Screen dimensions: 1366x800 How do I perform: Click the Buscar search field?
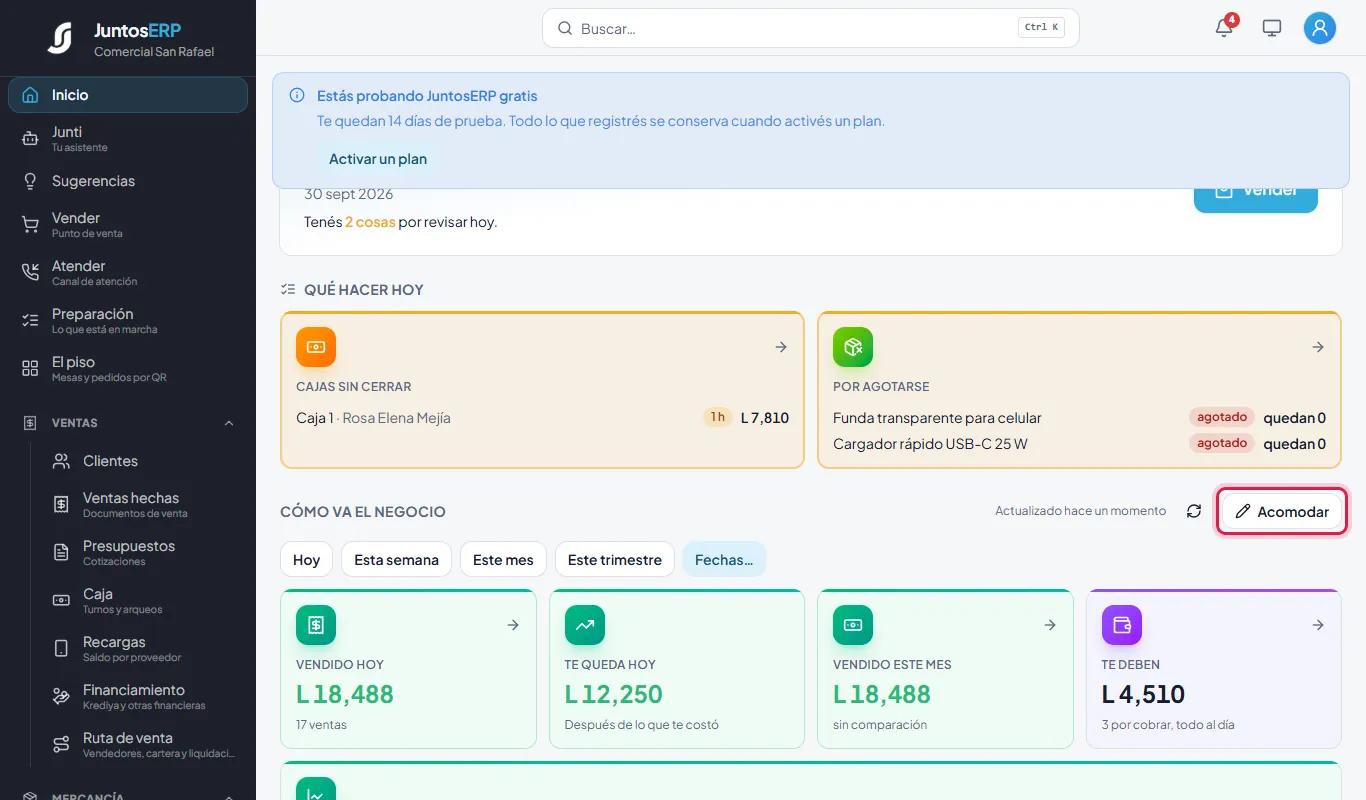point(811,28)
